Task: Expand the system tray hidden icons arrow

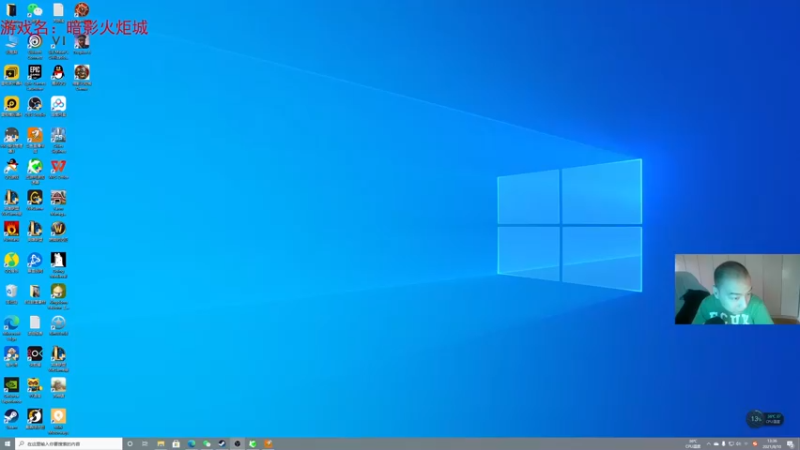Action: click(708, 444)
